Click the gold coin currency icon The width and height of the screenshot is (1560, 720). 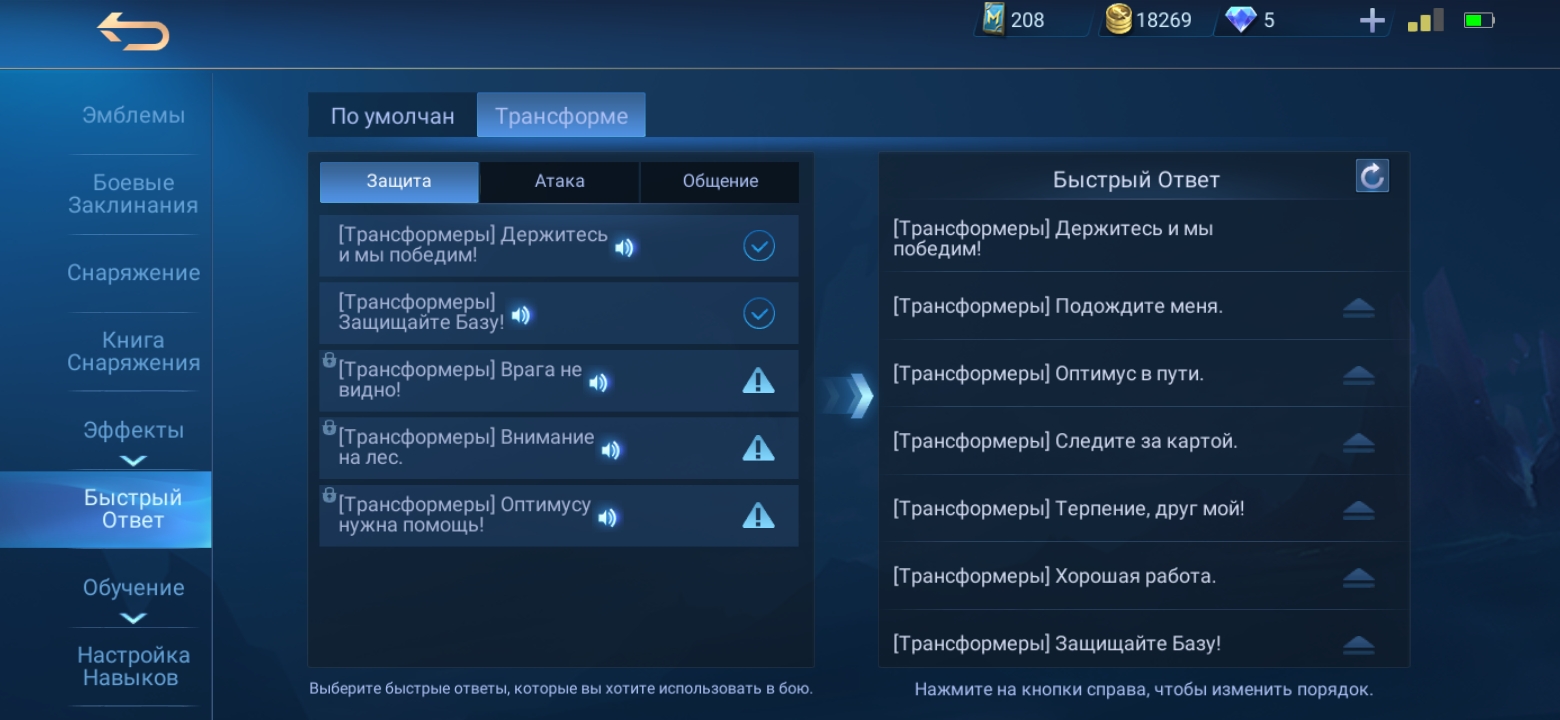click(1119, 20)
